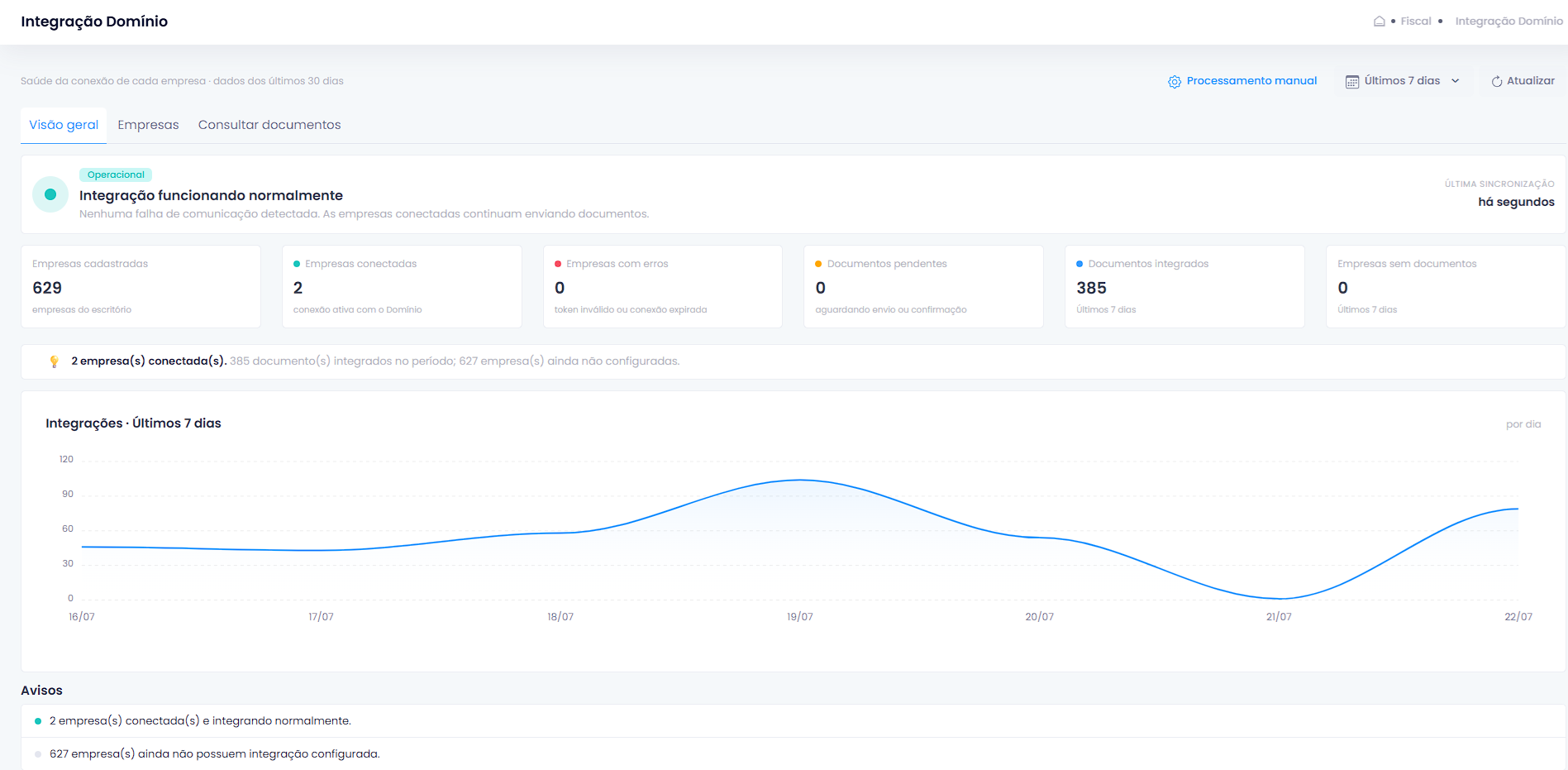Switch to the Empresas tab
Image resolution: width=1568 pixels, height=770 pixels.
point(148,125)
